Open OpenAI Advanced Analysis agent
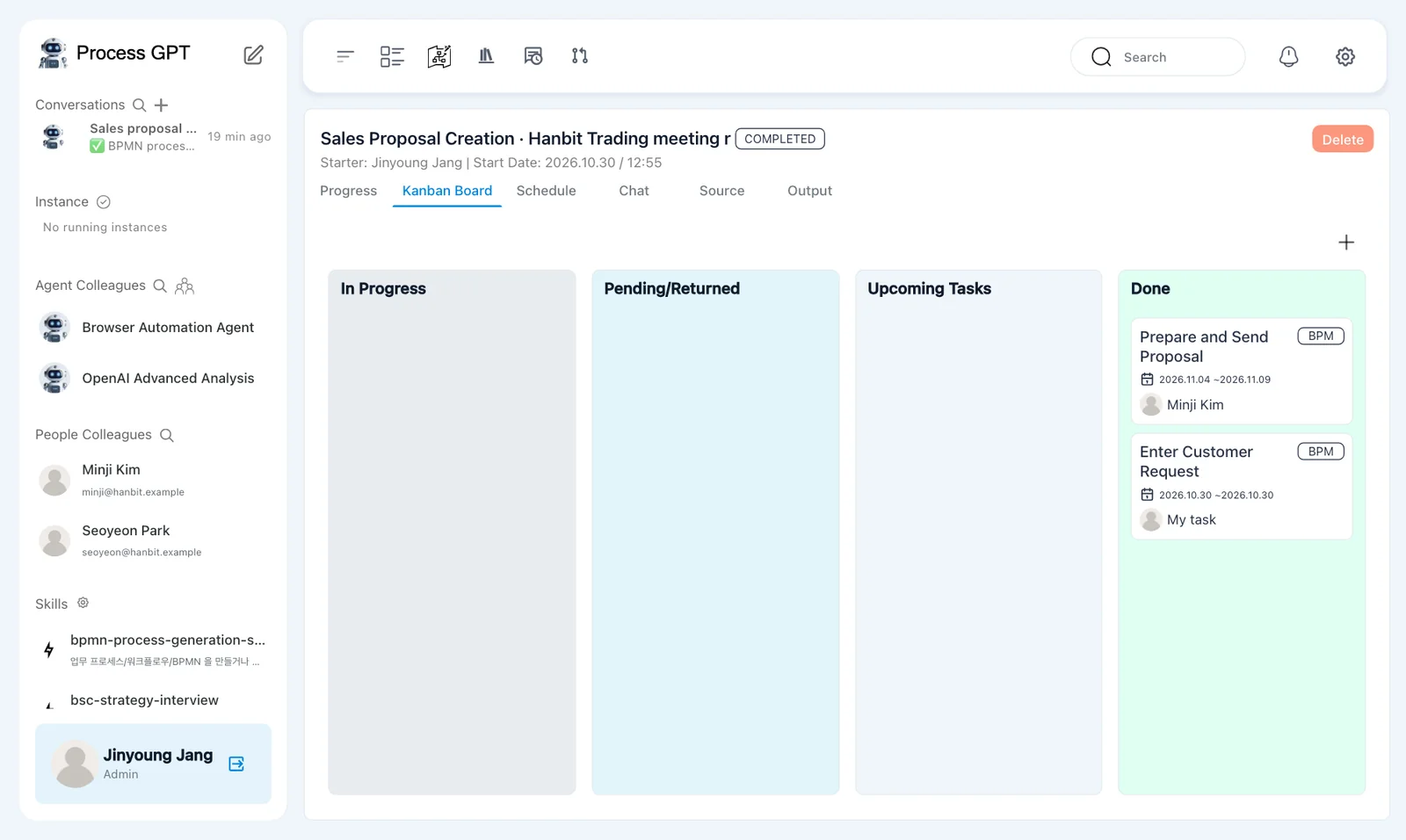Screen dimensions: 1406x840 (x=154, y=379)
